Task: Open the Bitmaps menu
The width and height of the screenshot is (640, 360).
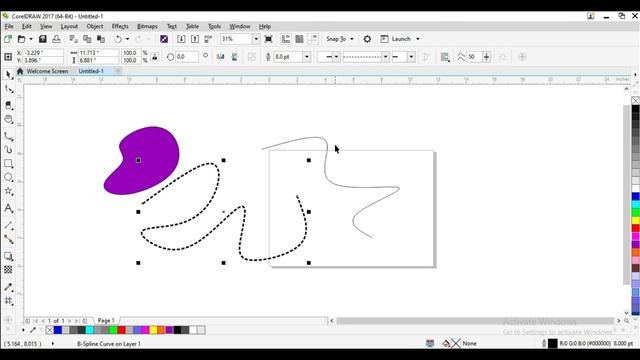Action: click(147, 26)
